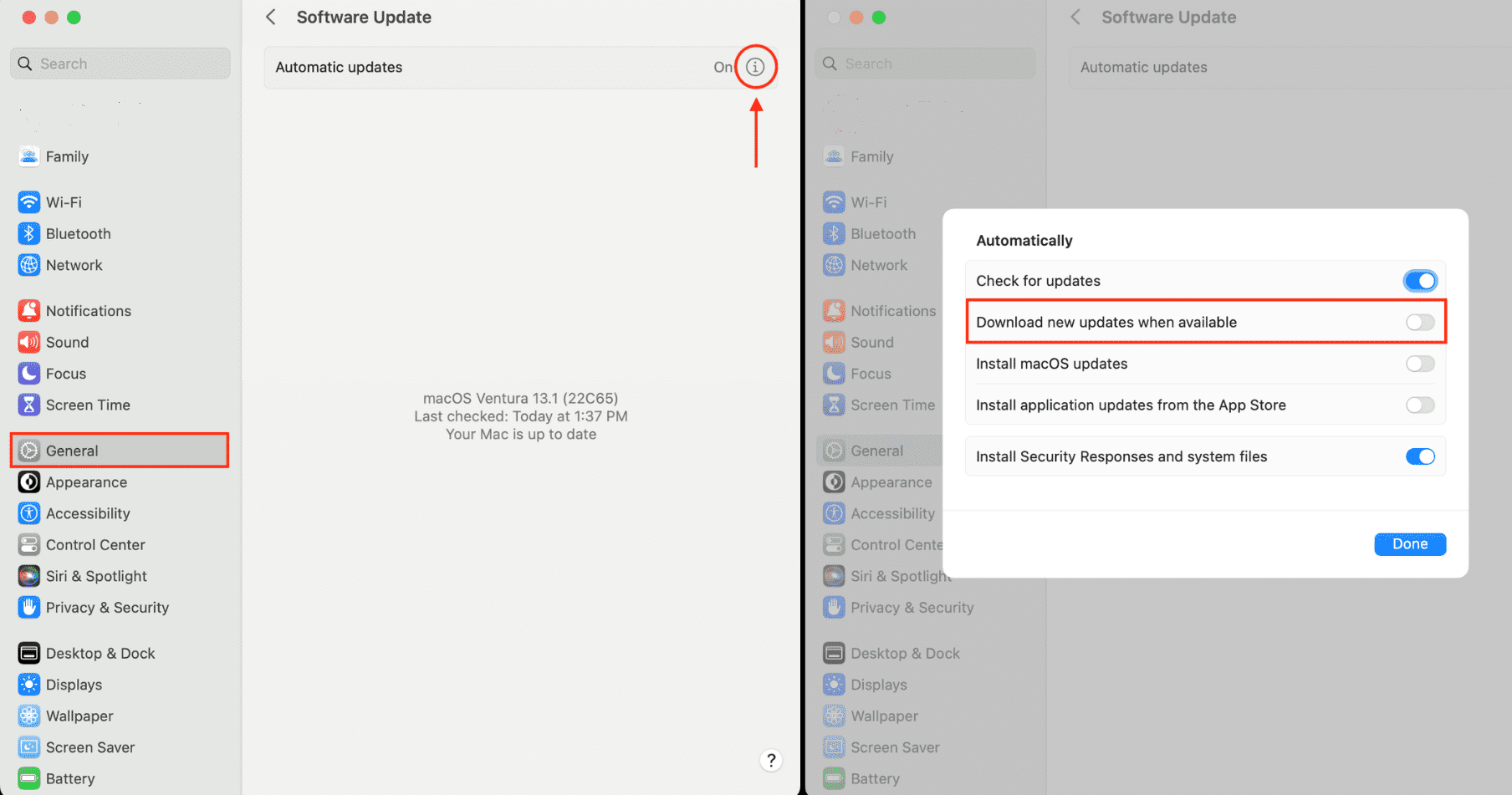Go back from Software Update in left window
The image size is (1512, 795).
[271, 17]
